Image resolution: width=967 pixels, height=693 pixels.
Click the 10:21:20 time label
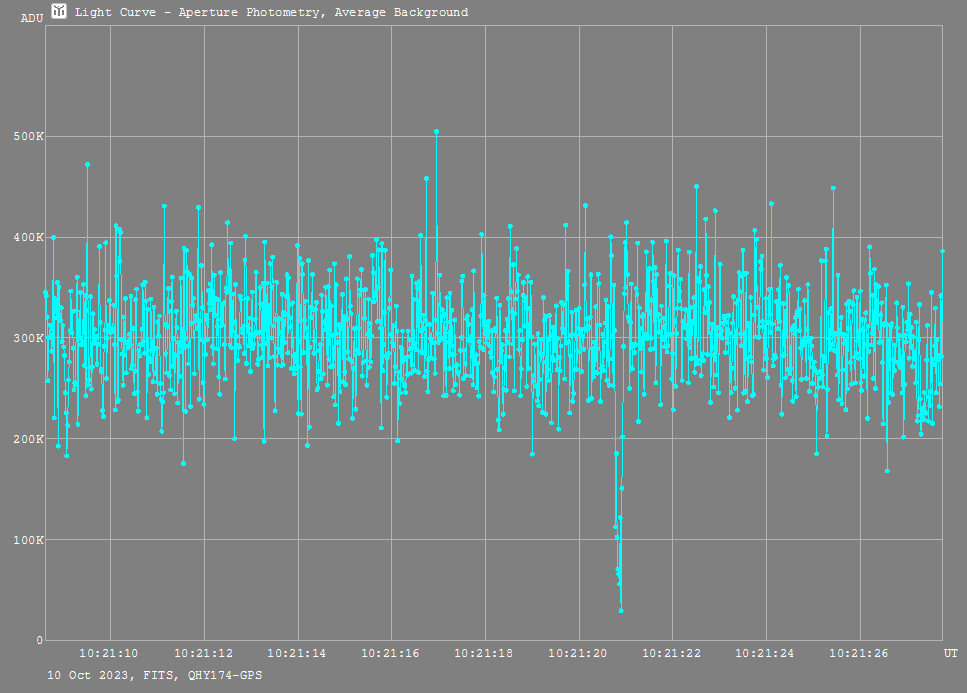pyautogui.click(x=578, y=654)
